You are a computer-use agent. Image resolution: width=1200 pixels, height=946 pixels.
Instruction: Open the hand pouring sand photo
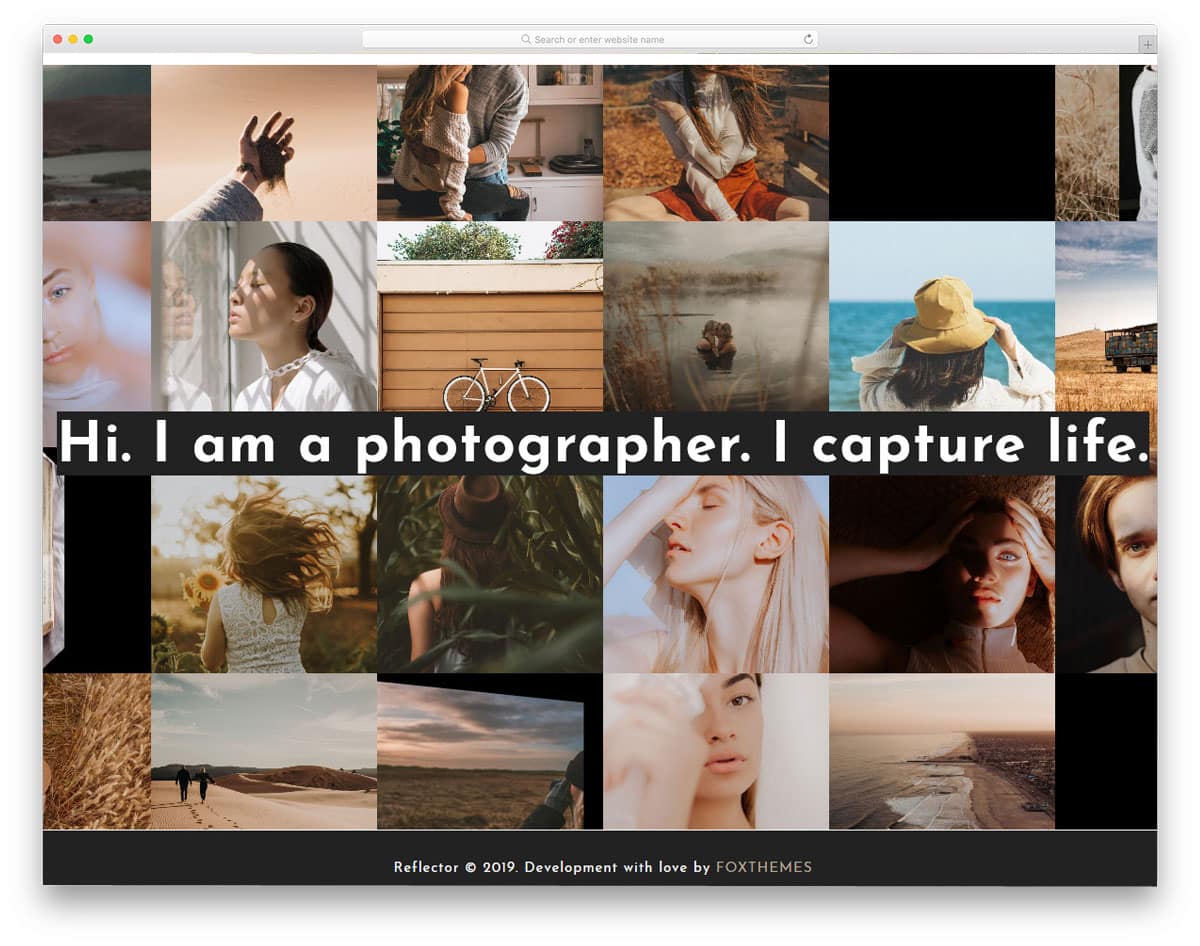click(x=262, y=140)
